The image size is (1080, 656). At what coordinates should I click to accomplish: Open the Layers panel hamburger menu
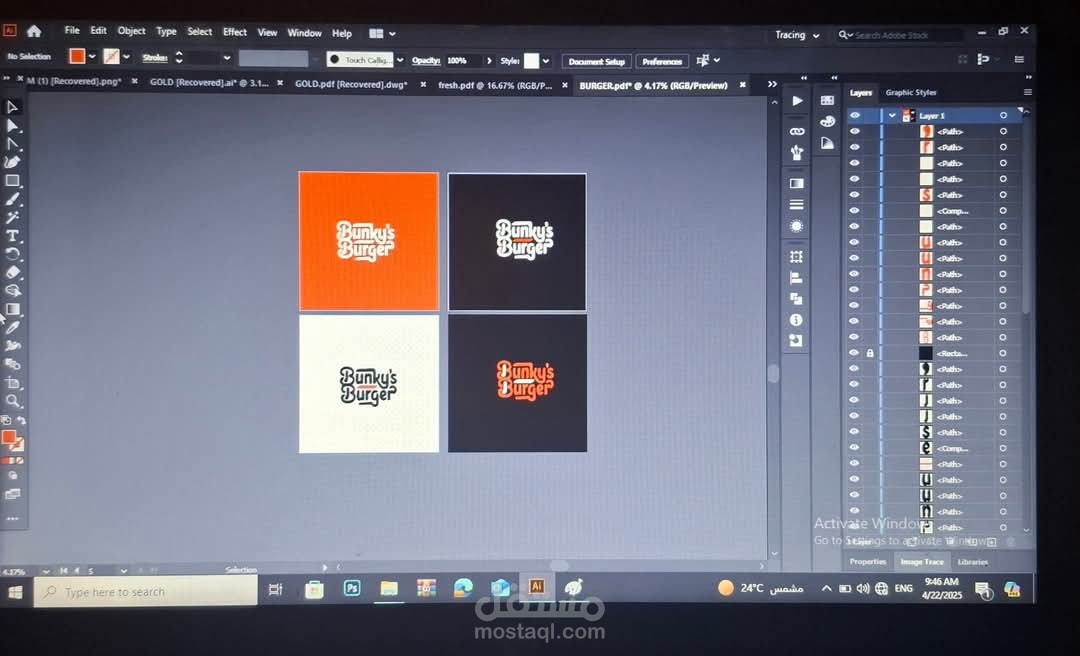[x=1028, y=92]
